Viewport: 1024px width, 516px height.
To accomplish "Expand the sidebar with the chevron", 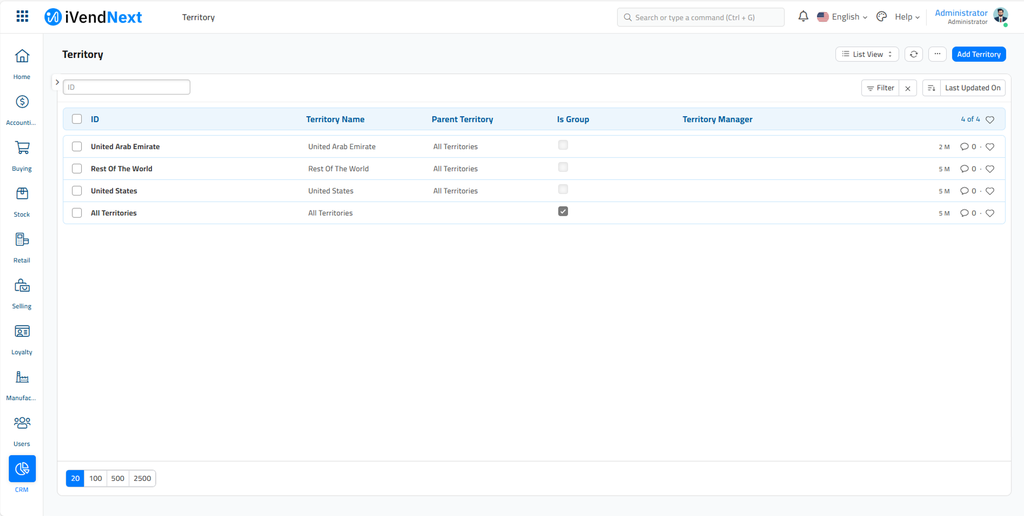I will click(57, 82).
